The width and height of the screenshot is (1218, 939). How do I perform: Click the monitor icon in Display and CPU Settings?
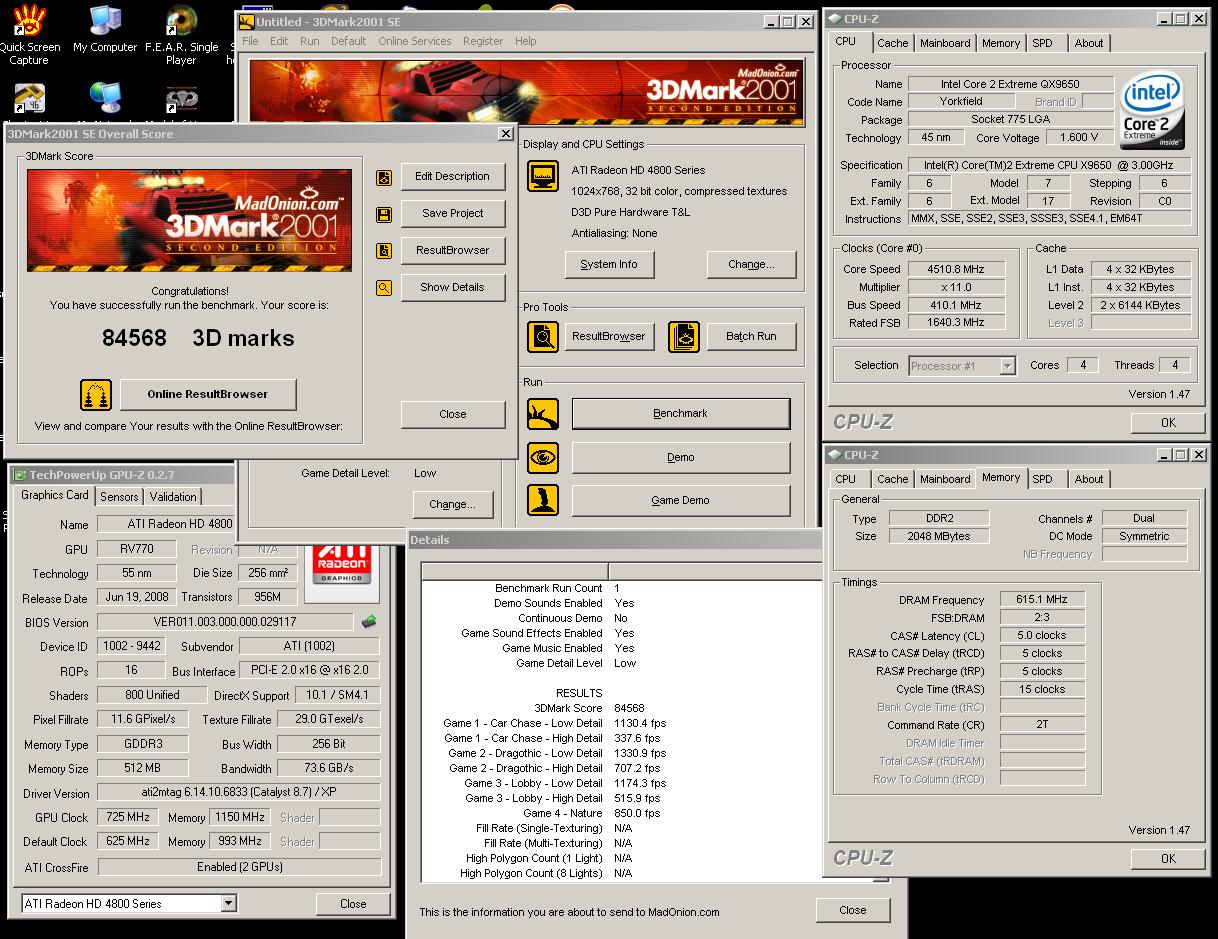point(543,175)
